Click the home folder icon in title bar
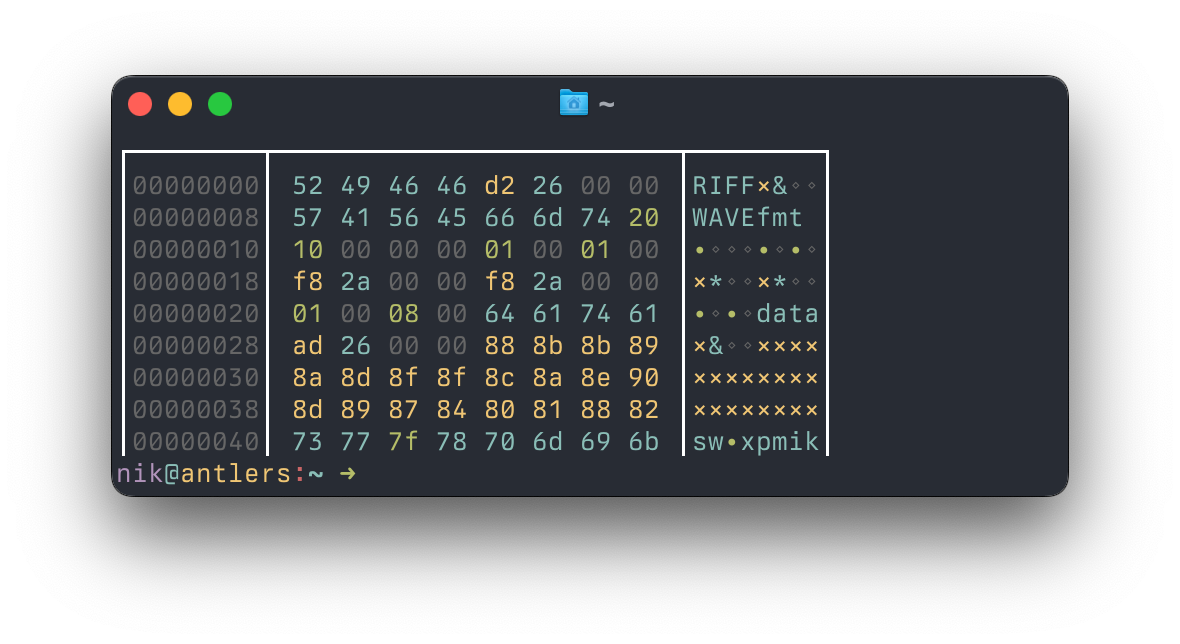The width and height of the screenshot is (1180, 644). [573, 103]
